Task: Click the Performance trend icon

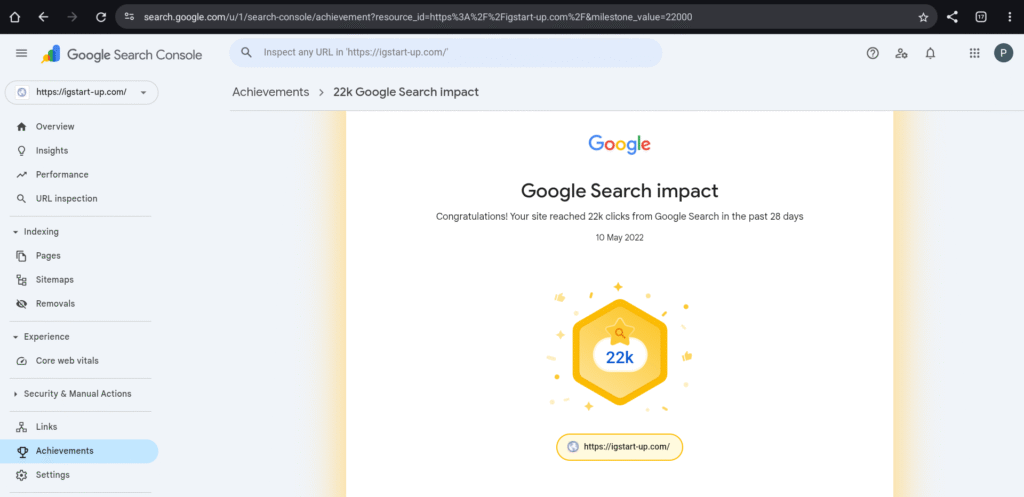Action: [22, 175]
